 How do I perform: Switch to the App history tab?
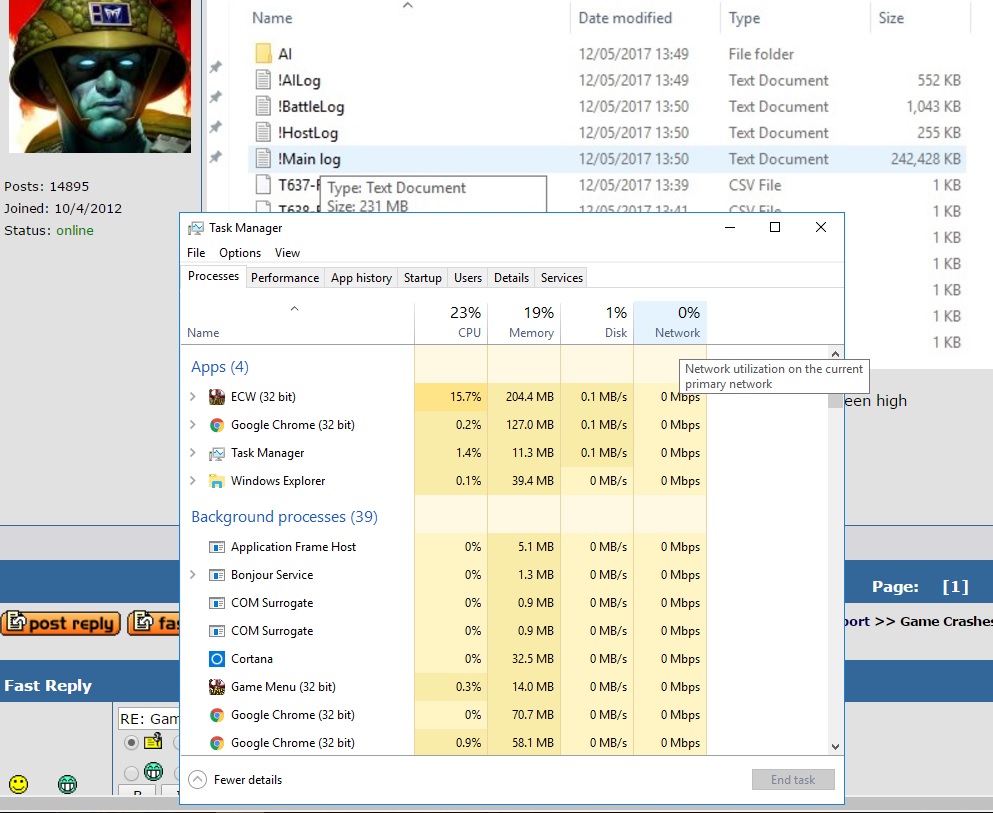[x=362, y=278]
